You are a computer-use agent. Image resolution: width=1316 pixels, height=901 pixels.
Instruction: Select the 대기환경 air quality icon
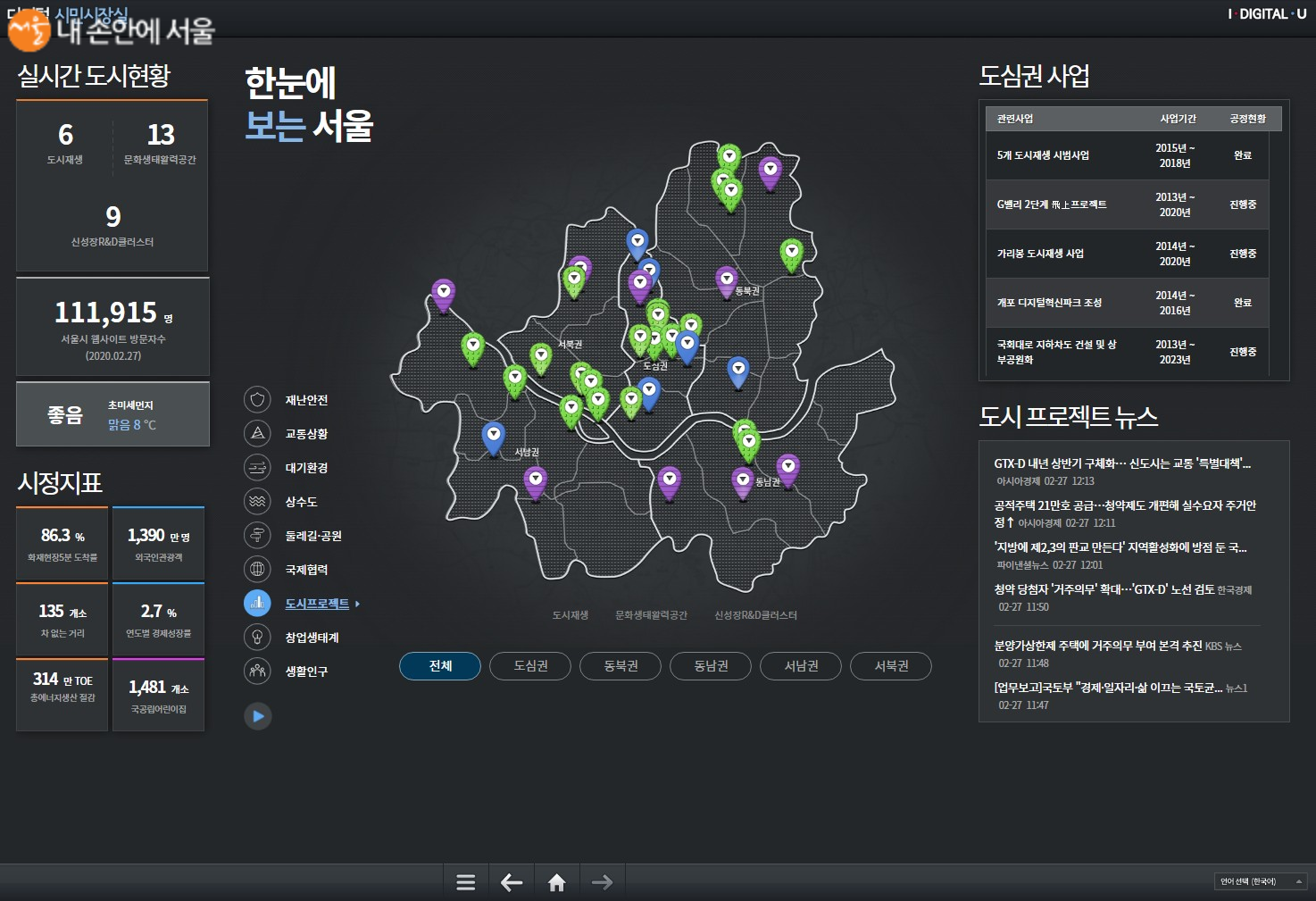257,468
